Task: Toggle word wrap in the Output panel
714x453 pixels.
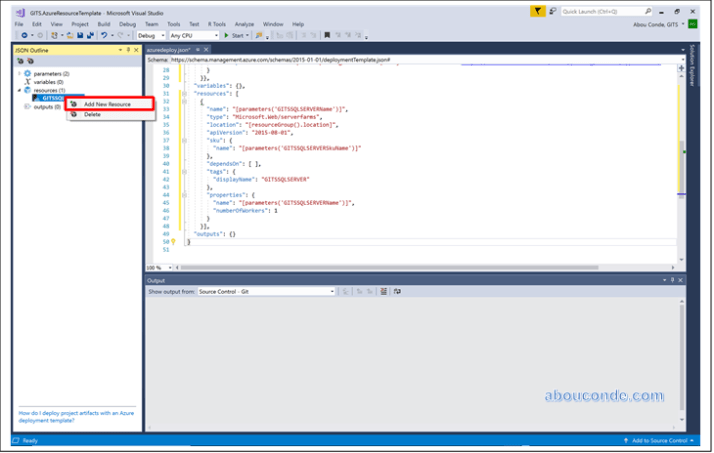Action: tap(397, 291)
